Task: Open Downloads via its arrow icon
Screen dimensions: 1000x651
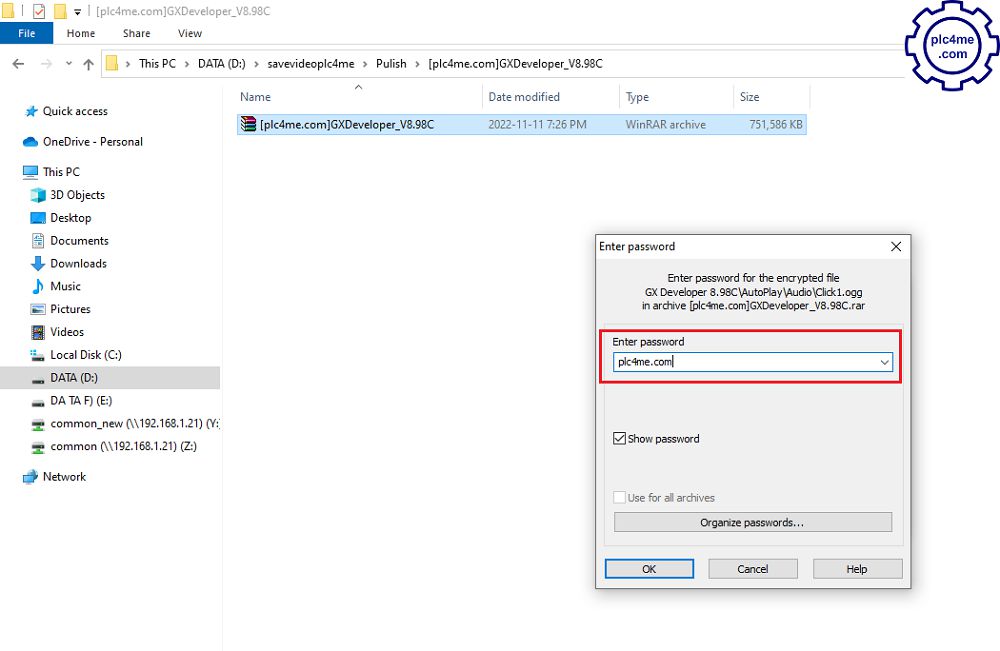Action: coord(38,264)
